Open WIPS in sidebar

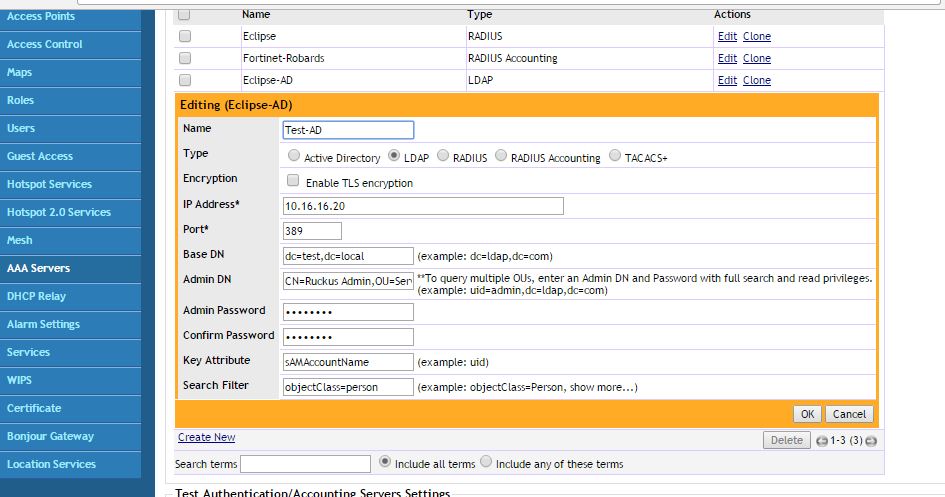click(71, 381)
